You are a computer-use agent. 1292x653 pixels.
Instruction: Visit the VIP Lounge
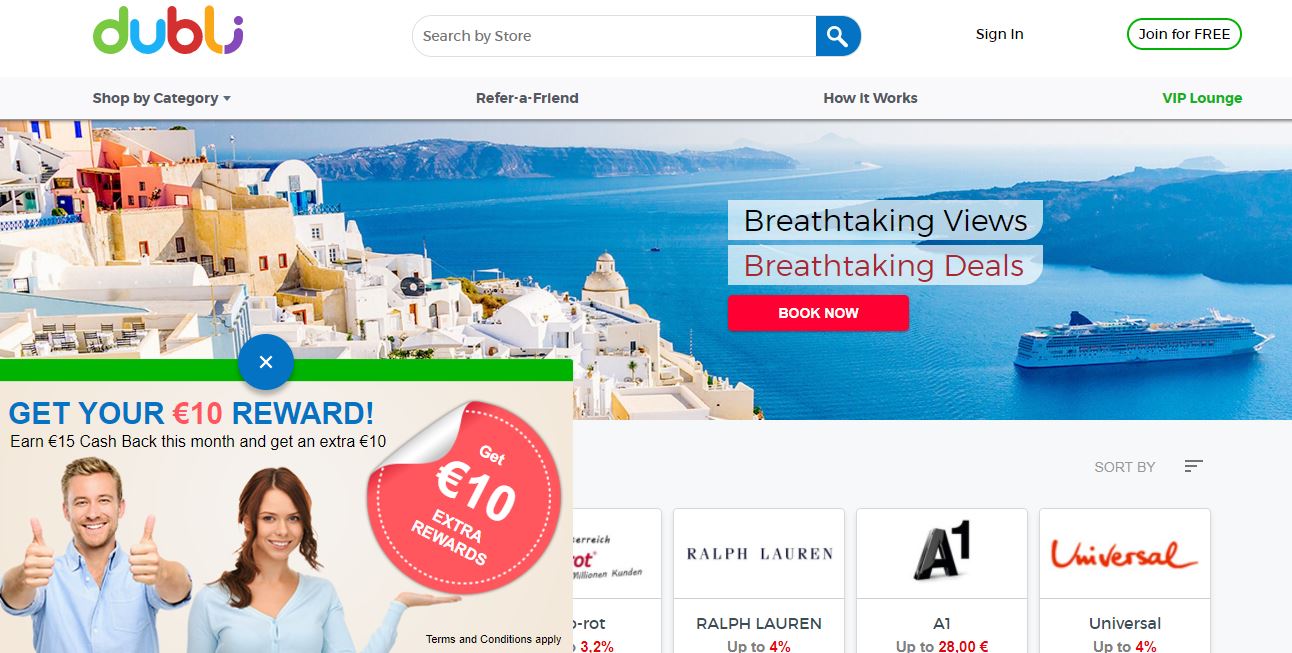tap(1202, 98)
